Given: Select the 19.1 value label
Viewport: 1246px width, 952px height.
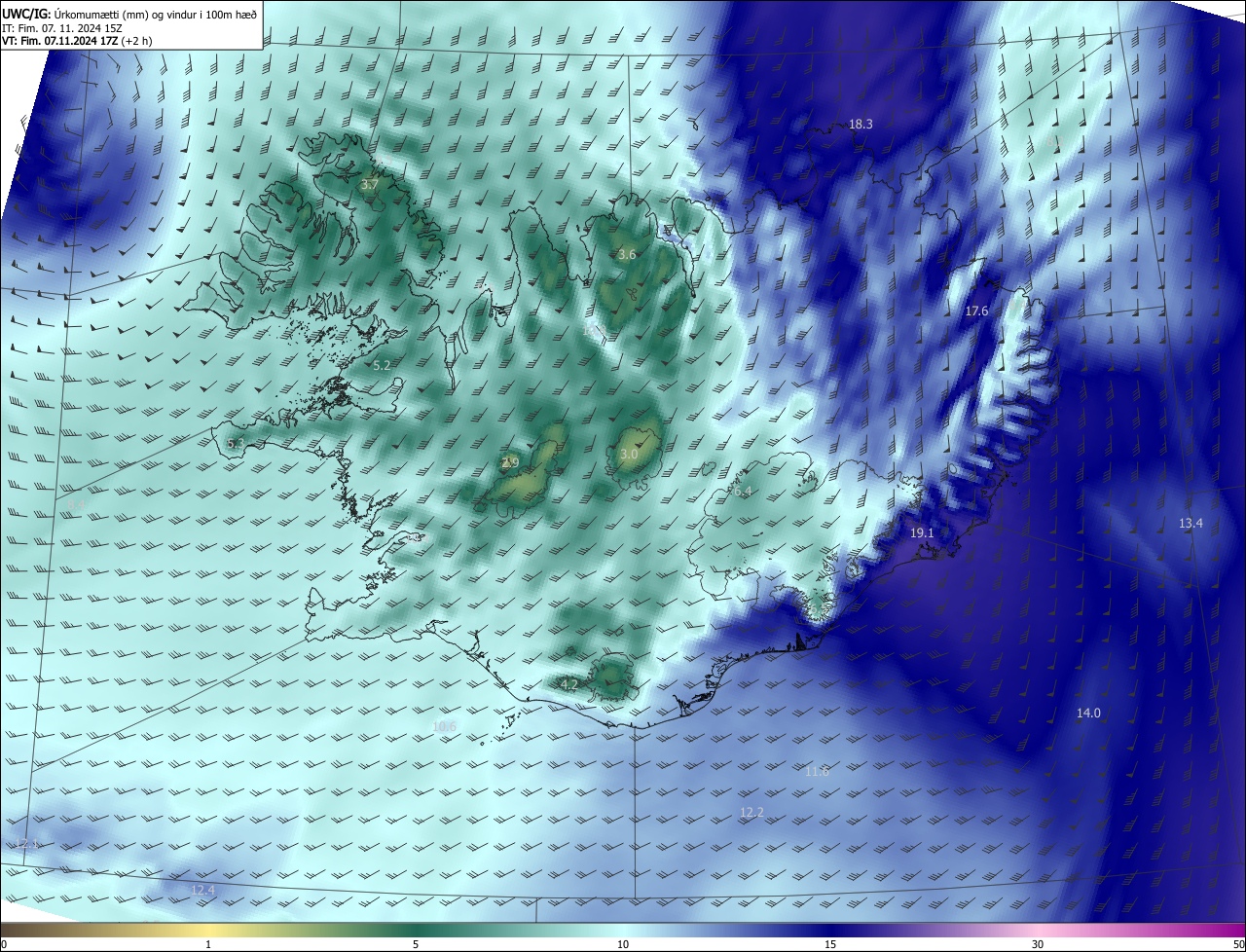Looking at the screenshot, I should pyautogui.click(x=922, y=533).
